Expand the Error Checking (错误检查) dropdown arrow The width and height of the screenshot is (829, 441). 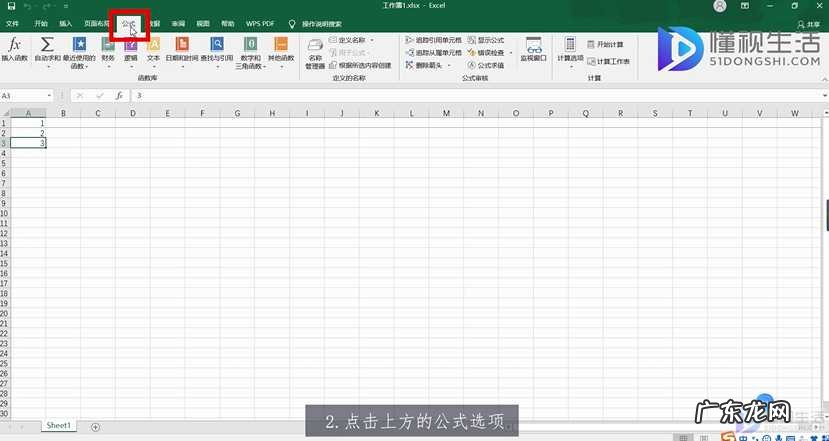pos(511,53)
